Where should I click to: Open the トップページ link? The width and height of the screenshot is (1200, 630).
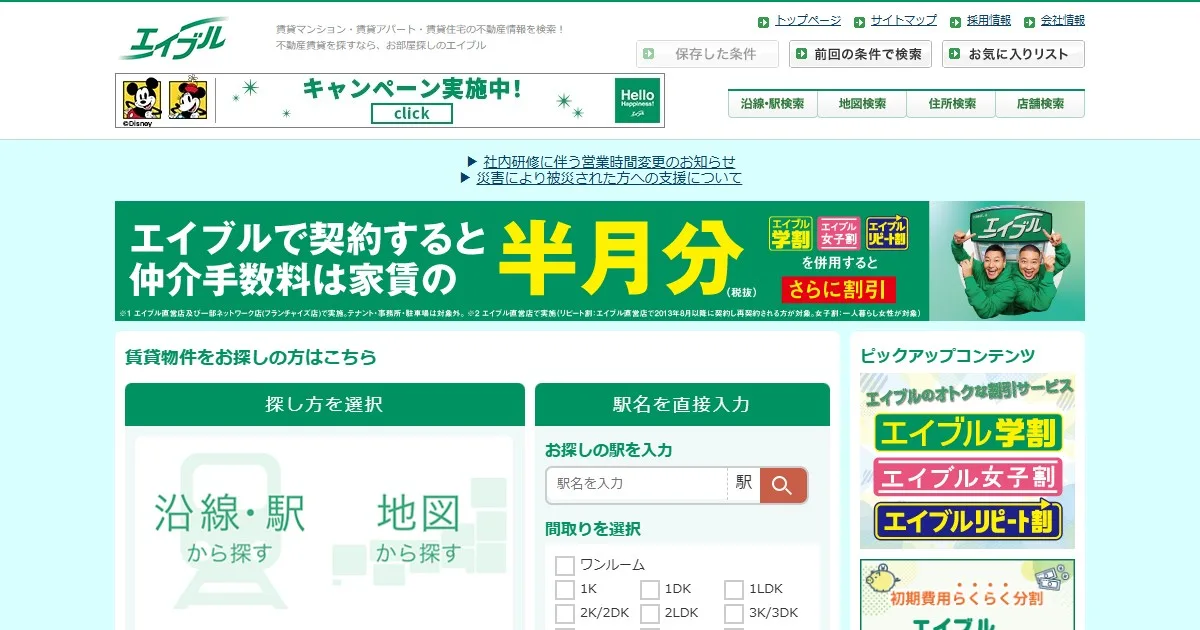tap(808, 20)
